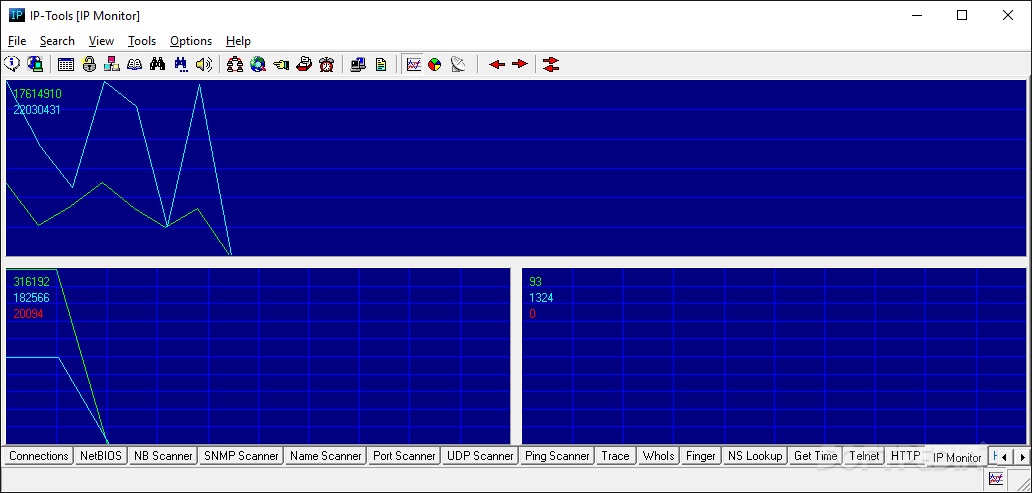Switch to the Telnet tab
This screenshot has width=1032, height=493.
click(x=864, y=456)
